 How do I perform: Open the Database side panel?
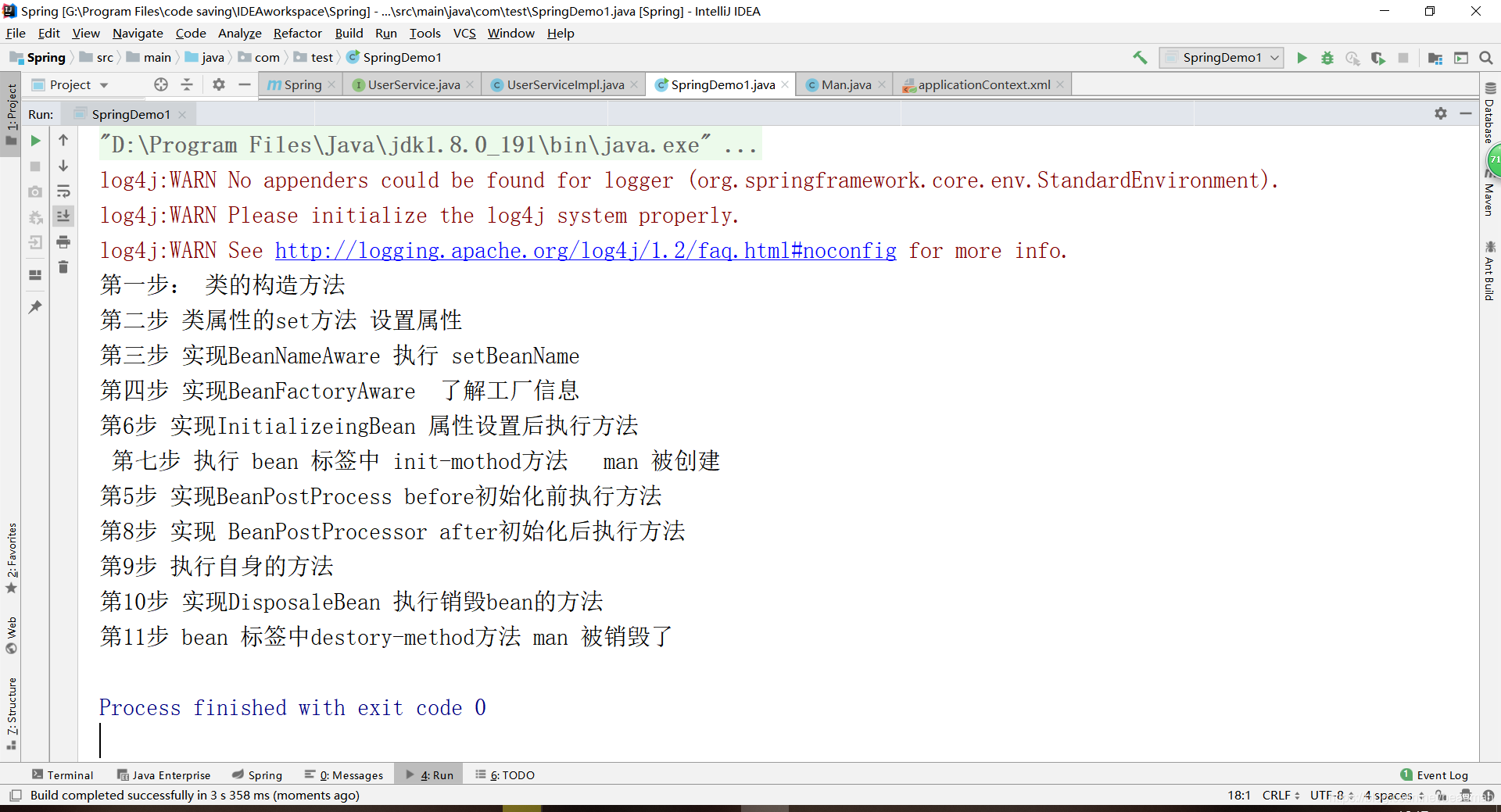[x=1490, y=113]
